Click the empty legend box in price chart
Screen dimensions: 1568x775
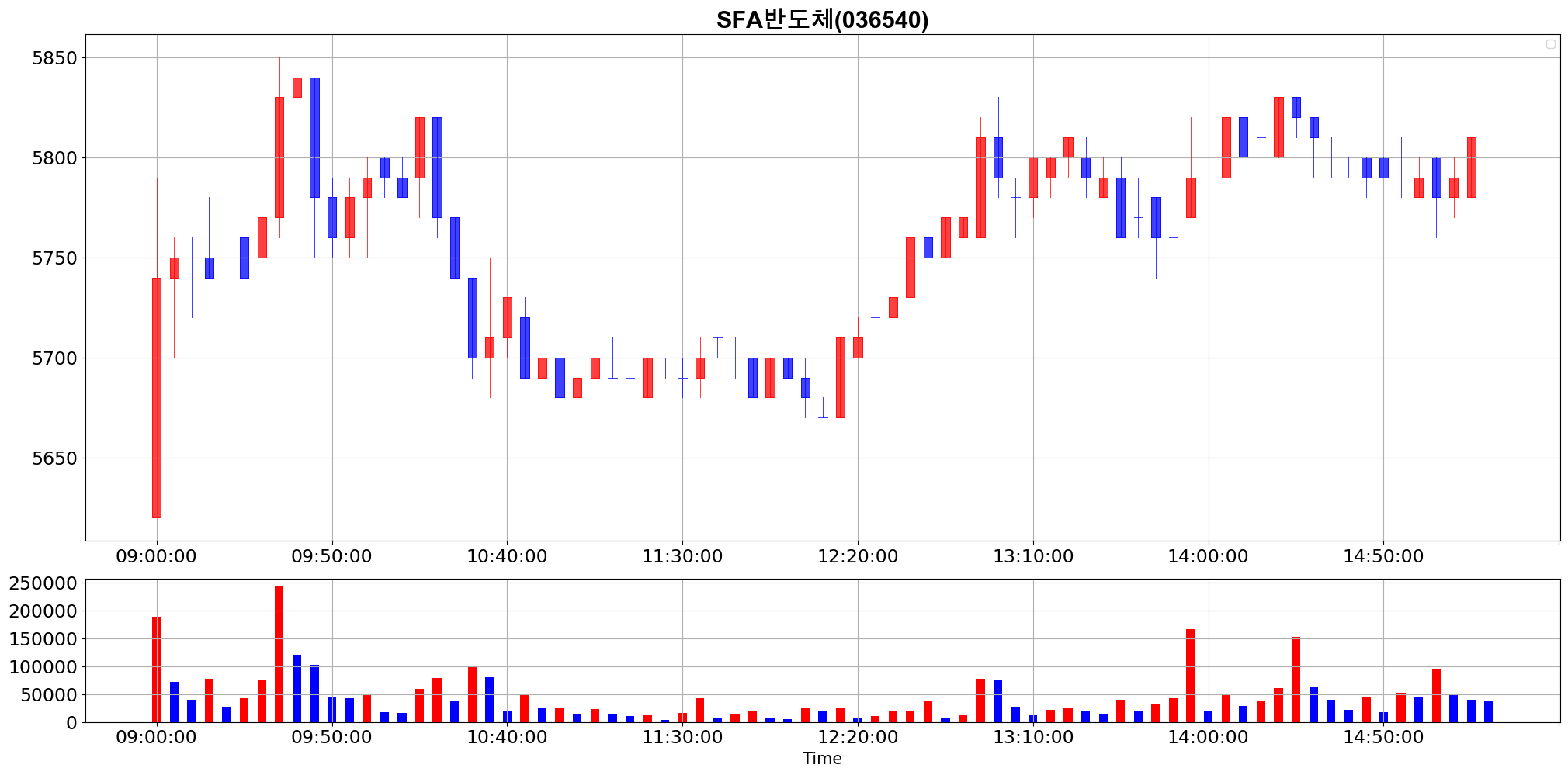coord(1550,44)
